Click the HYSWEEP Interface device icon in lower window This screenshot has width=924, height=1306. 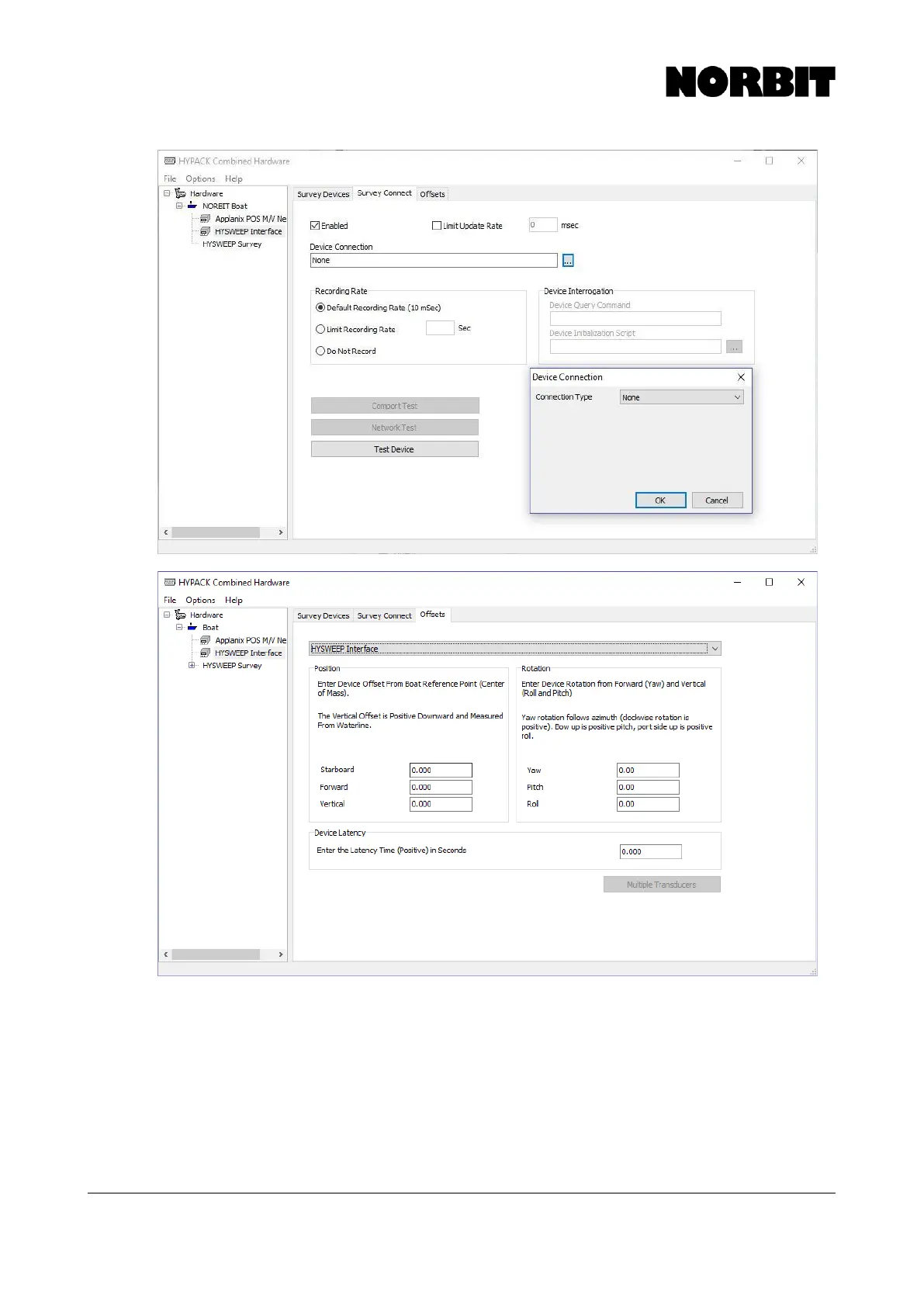(205, 653)
